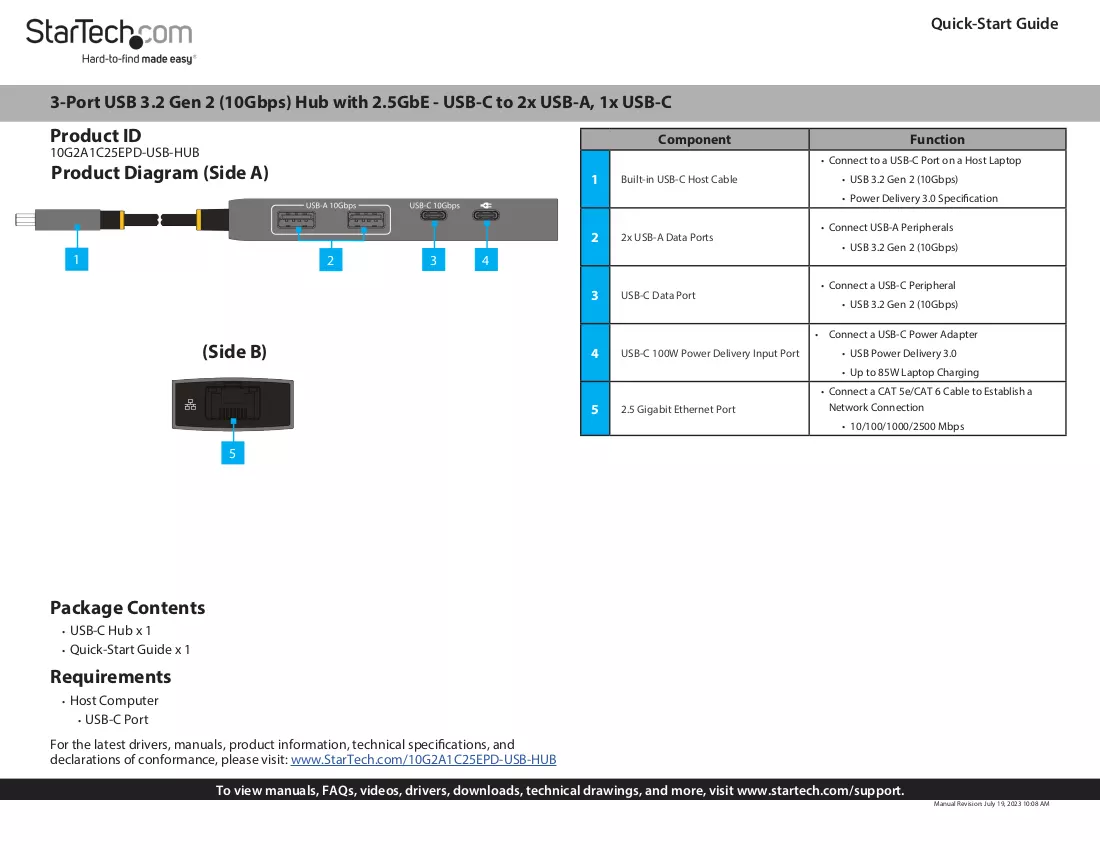Click the Side B hub thumbnail image
1100x850 pixels.
[x=233, y=404]
